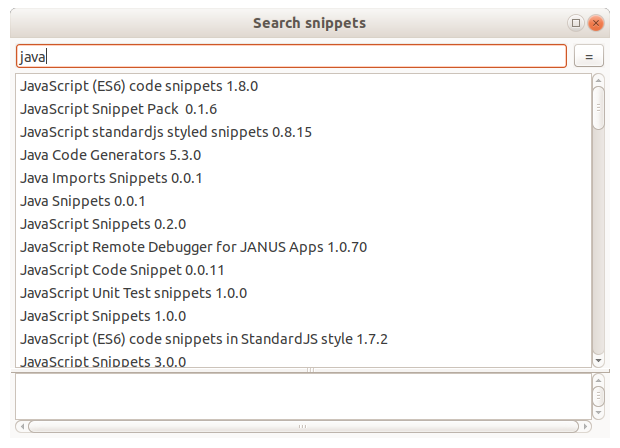Select JavaScript Snippets version 1.0.0
This screenshot has height=448, width=620.
click(103, 316)
